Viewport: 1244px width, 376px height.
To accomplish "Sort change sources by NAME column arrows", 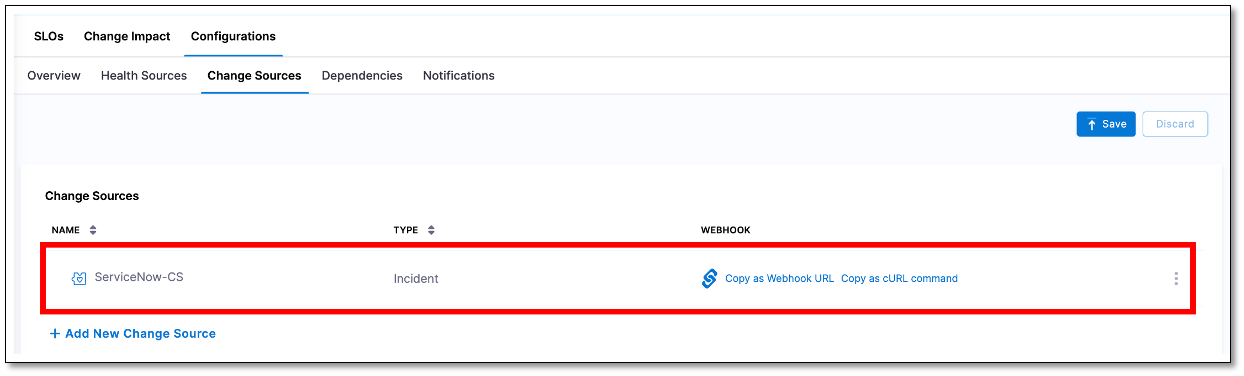I will pyautogui.click(x=93, y=230).
